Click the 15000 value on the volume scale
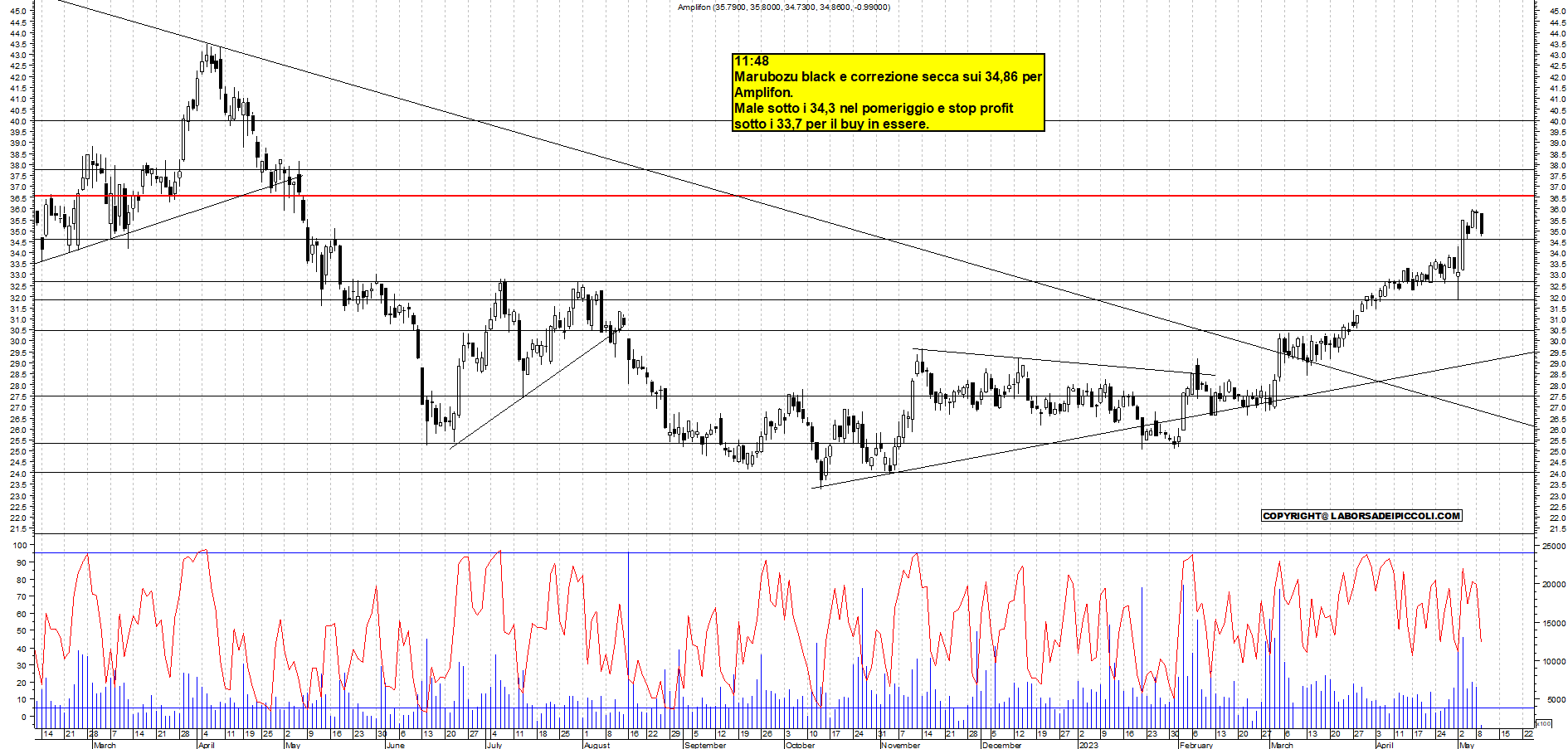This screenshot has height=749, width=1568. point(1553,623)
